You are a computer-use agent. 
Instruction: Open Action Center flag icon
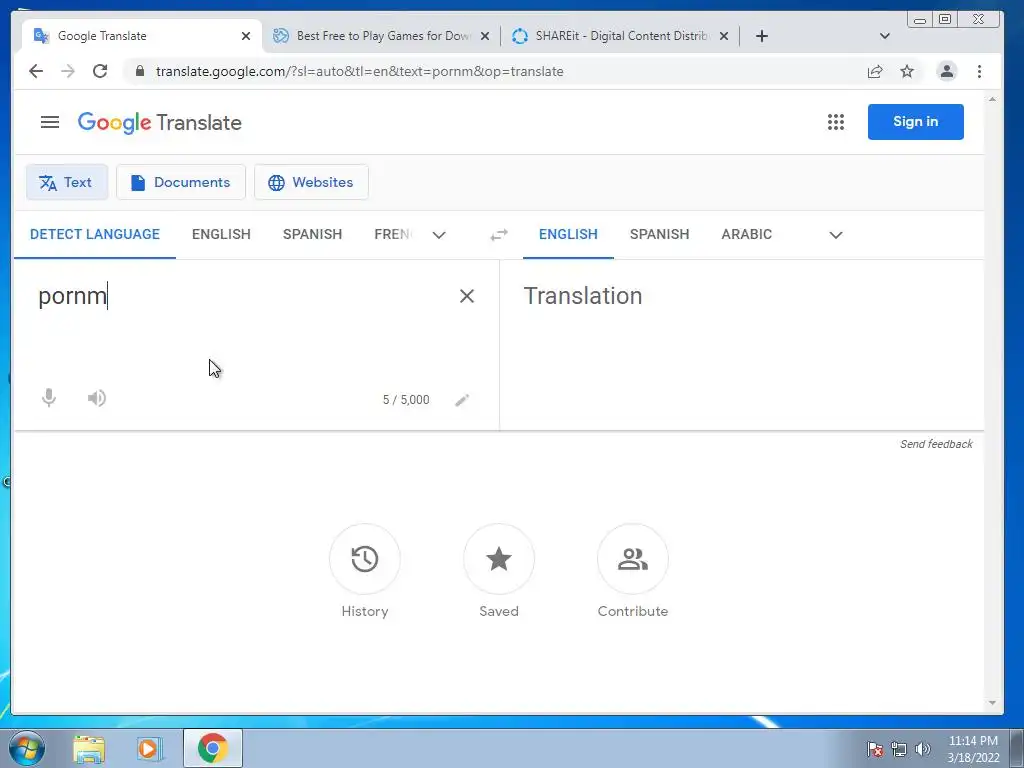tap(875, 749)
